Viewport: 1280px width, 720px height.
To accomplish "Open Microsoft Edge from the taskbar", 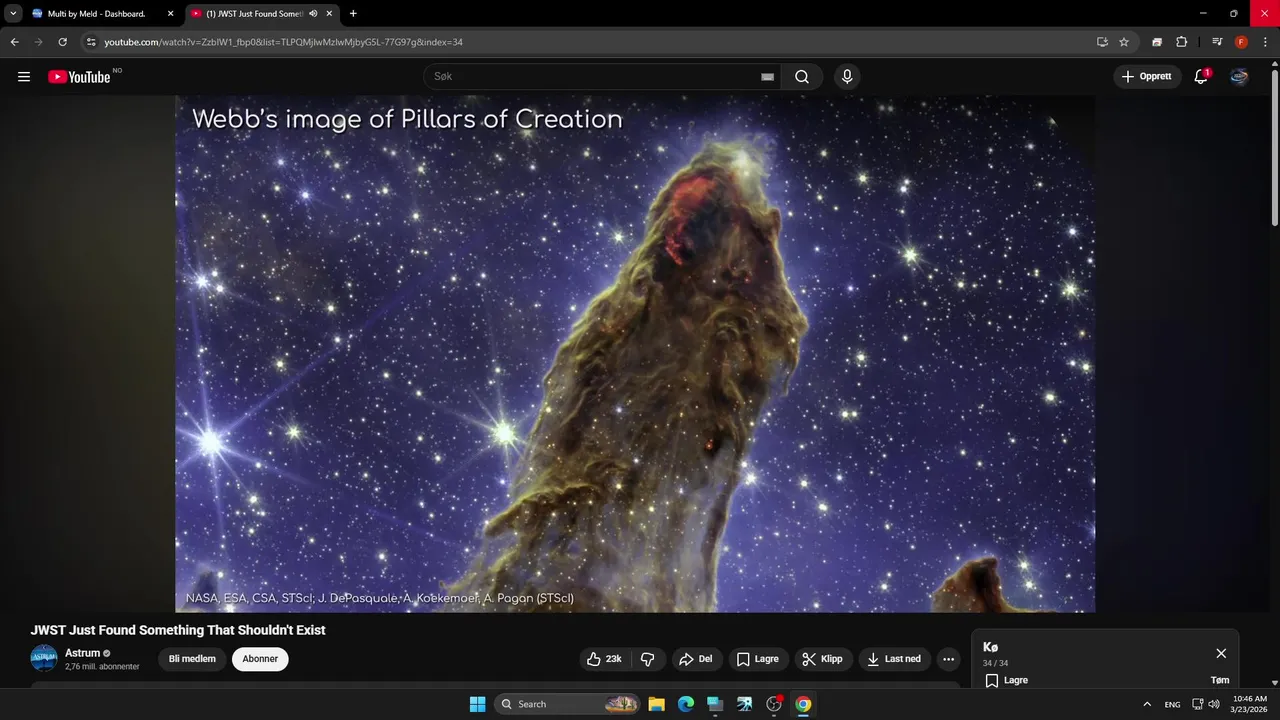I will pyautogui.click(x=686, y=704).
